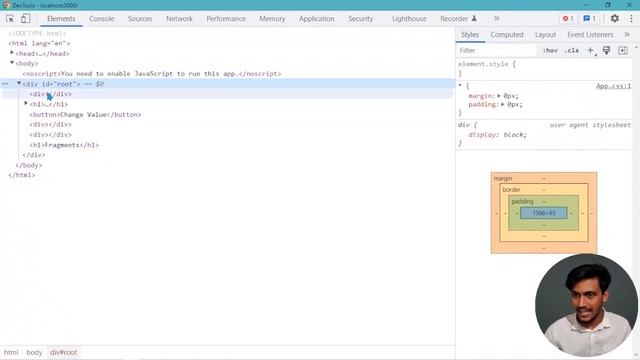Select the Styles tab
Screen dimensions: 640x360
[x=470, y=35]
